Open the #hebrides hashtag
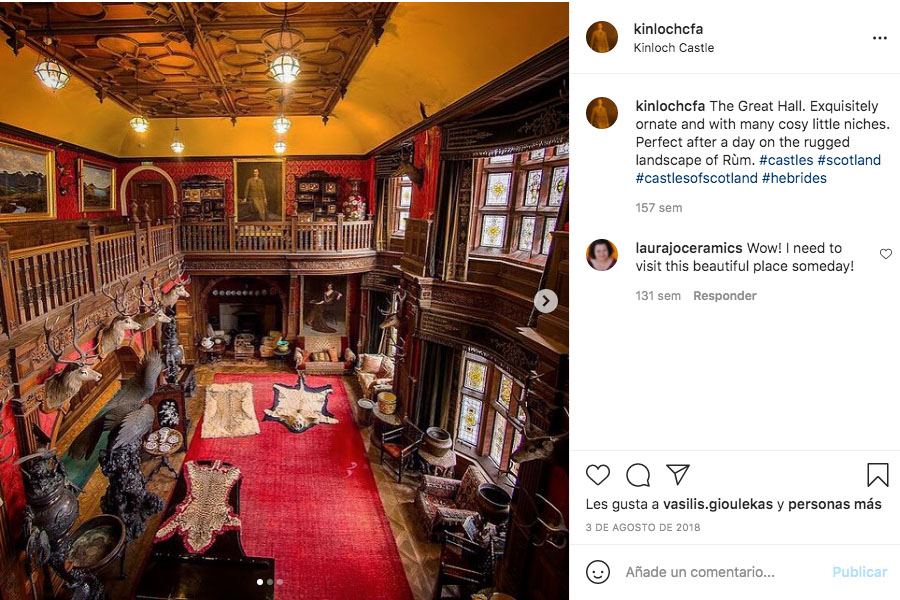This screenshot has width=900, height=600. 794,178
